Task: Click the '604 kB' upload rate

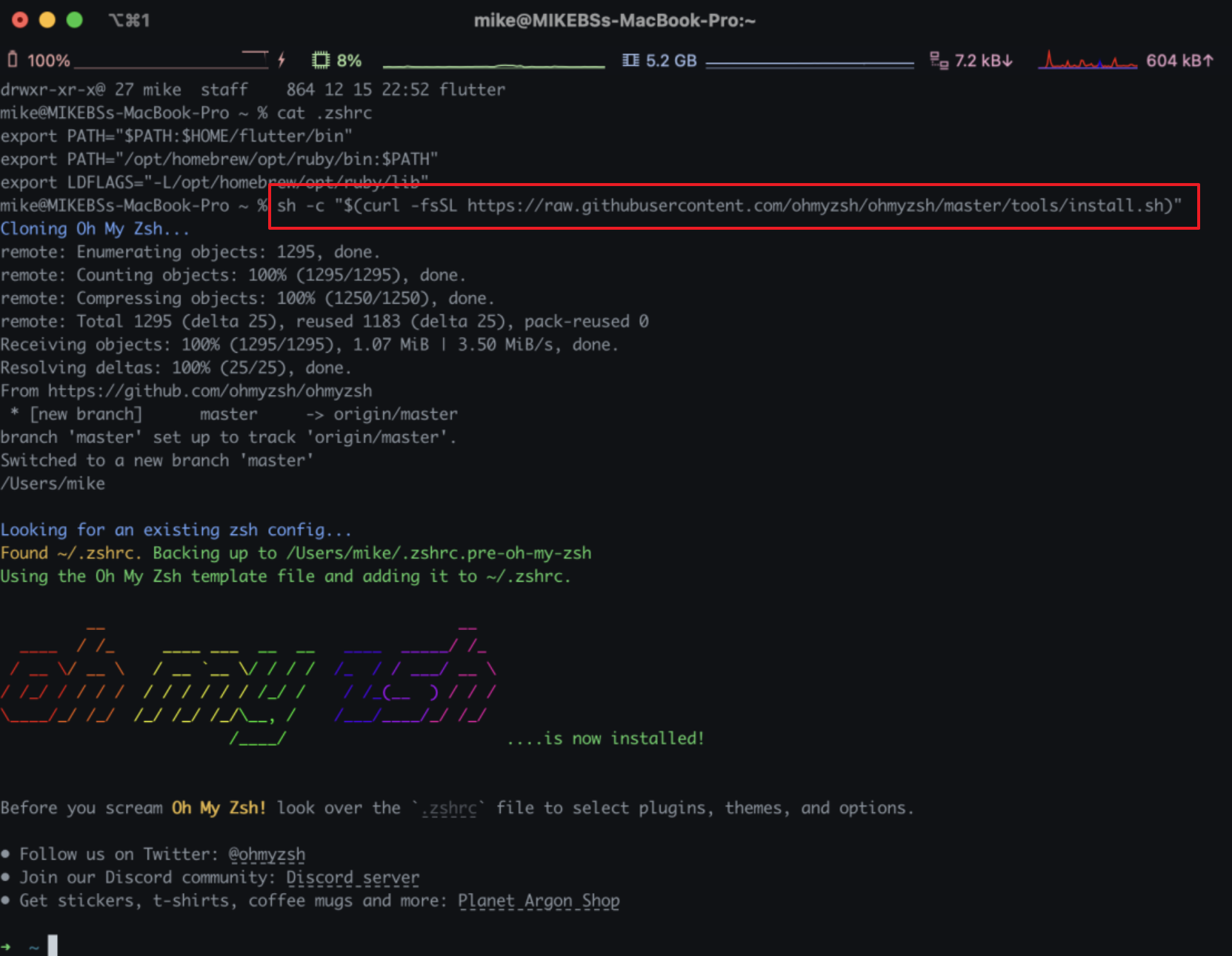Action: coord(1179,61)
